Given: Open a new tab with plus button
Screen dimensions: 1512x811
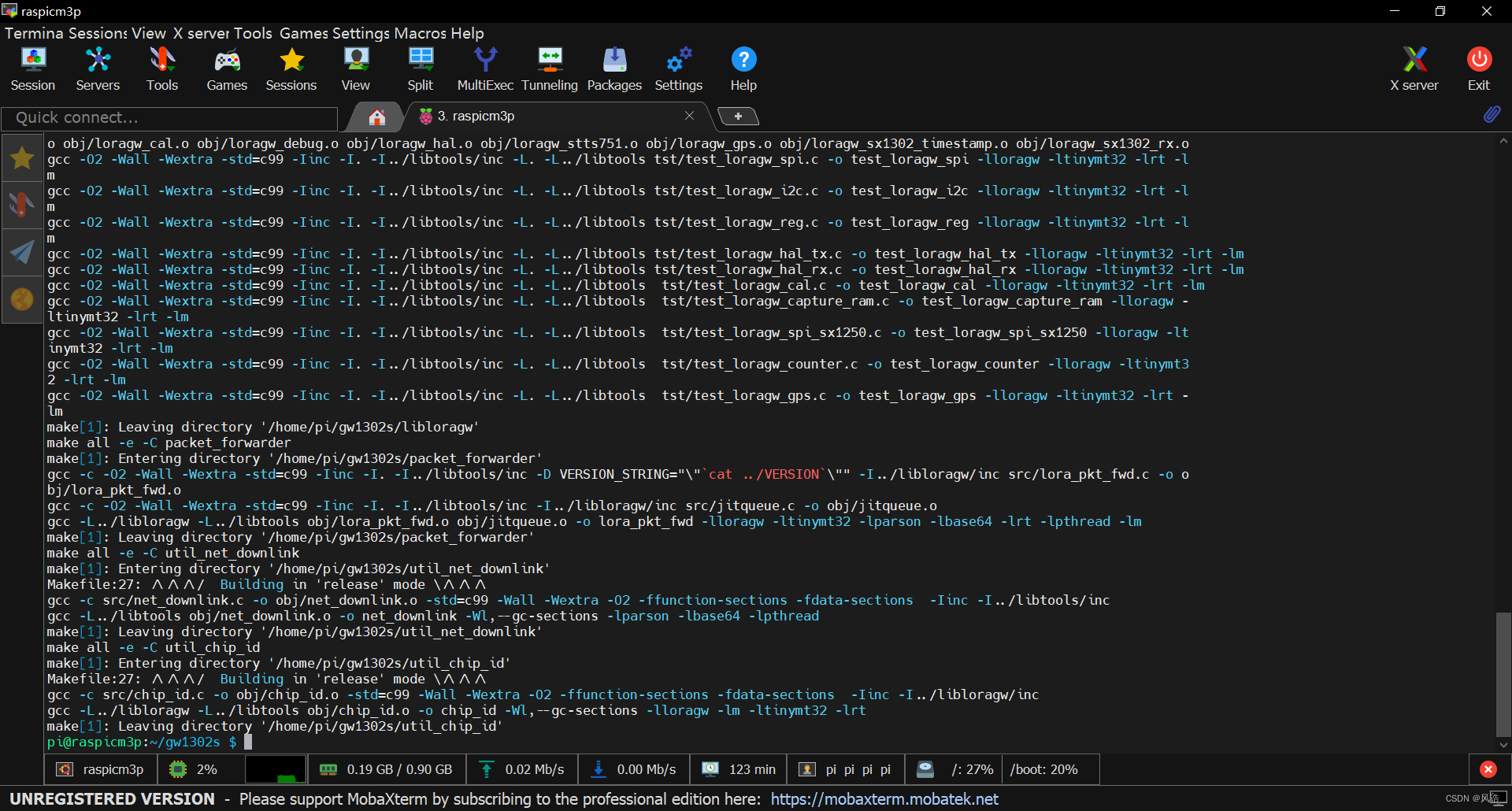Looking at the screenshot, I should click(x=738, y=117).
